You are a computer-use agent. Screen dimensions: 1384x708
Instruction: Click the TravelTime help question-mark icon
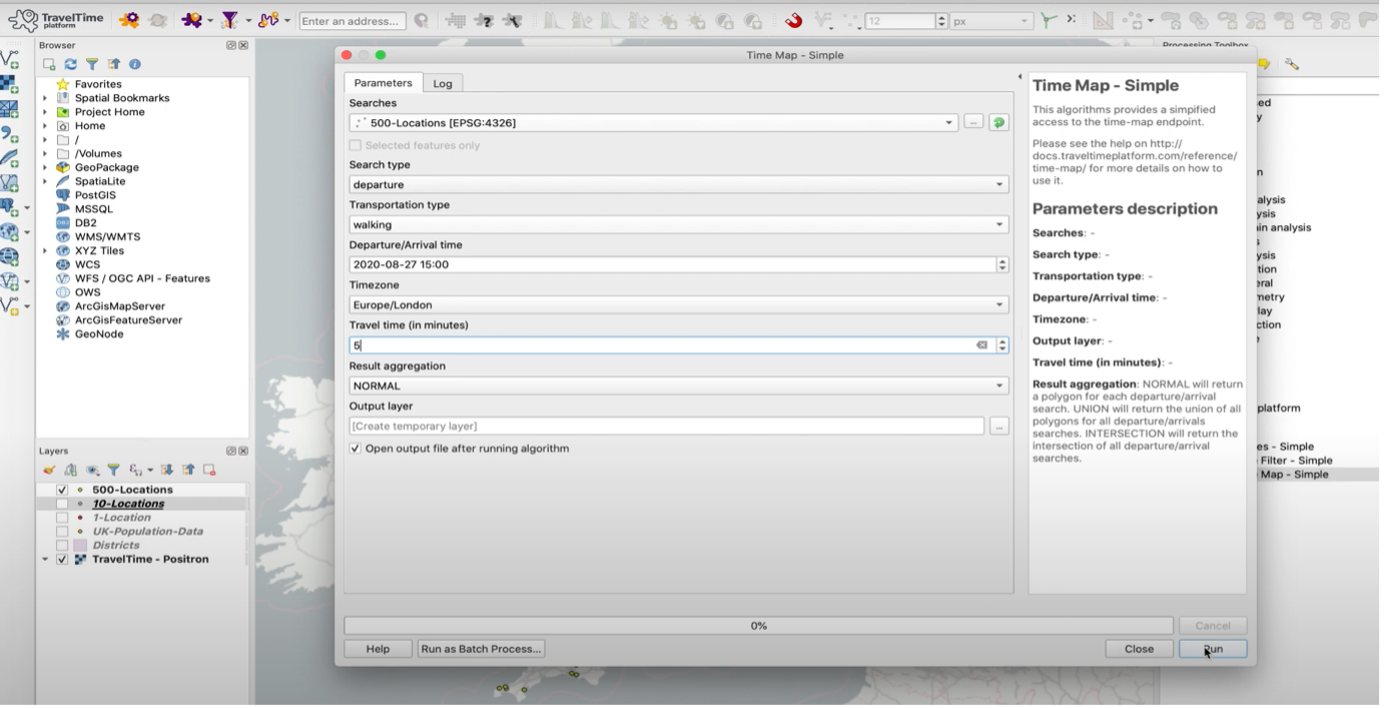point(485,20)
